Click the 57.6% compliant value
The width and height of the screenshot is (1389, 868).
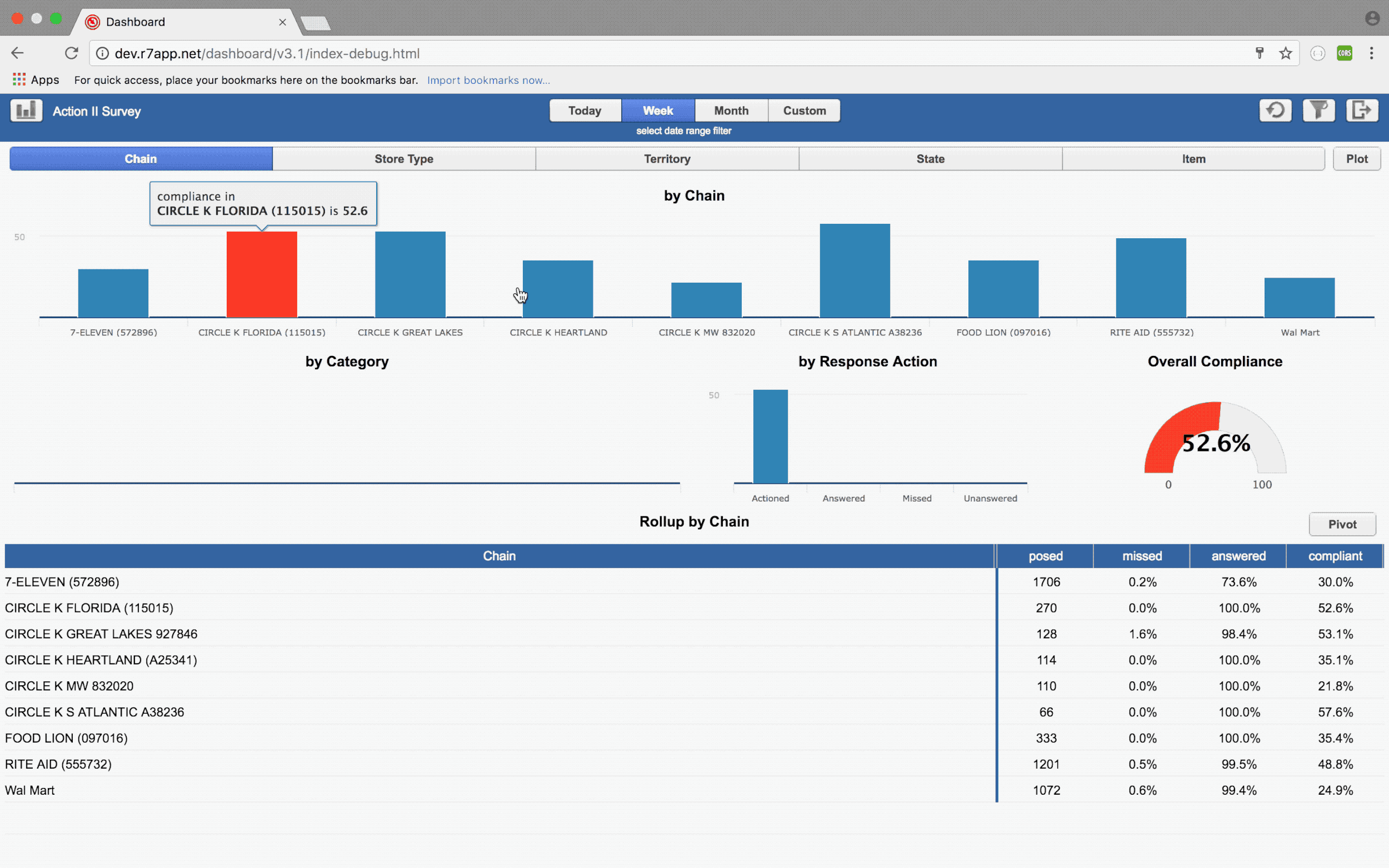coord(1335,712)
